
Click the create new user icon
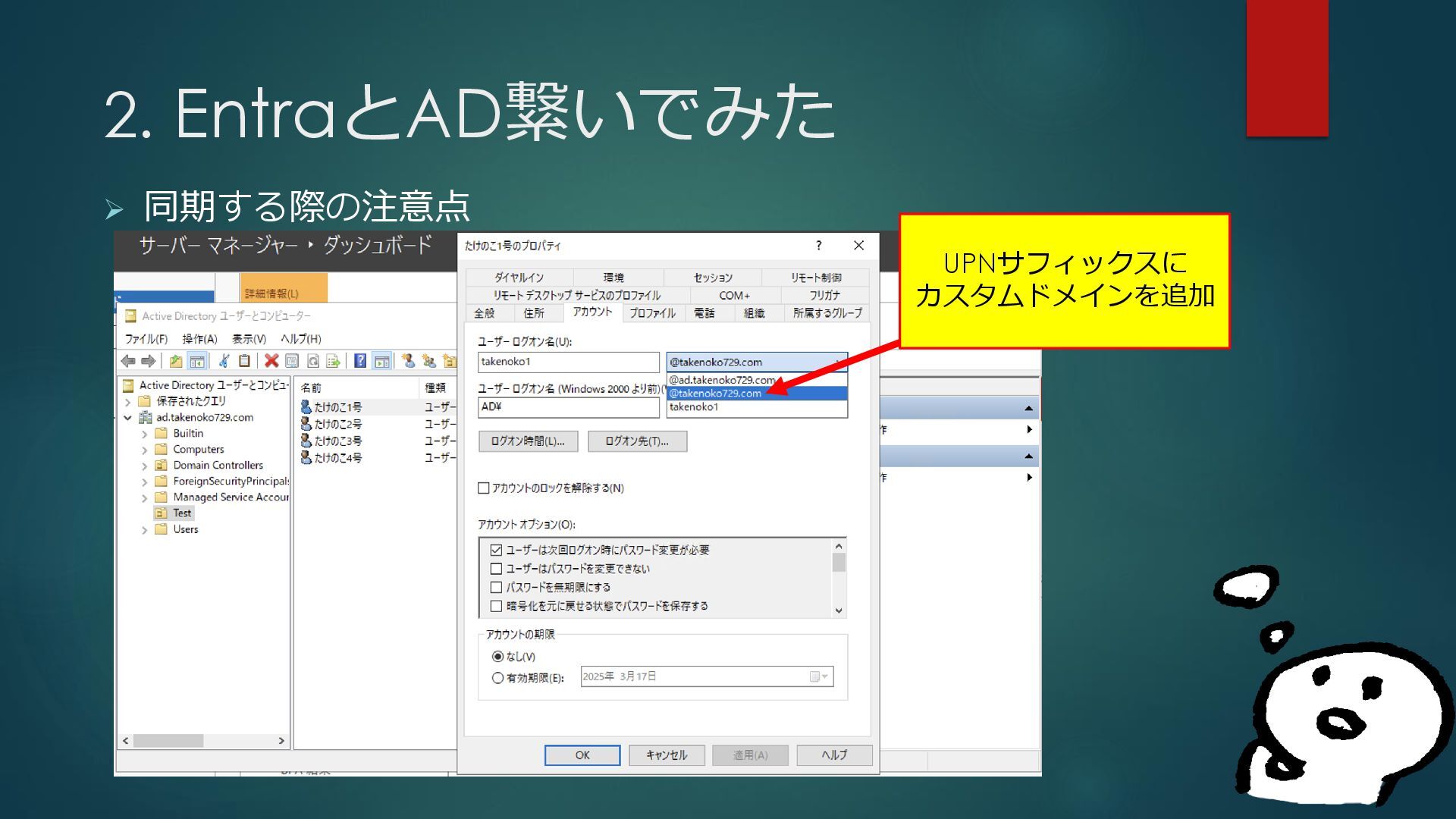408,361
